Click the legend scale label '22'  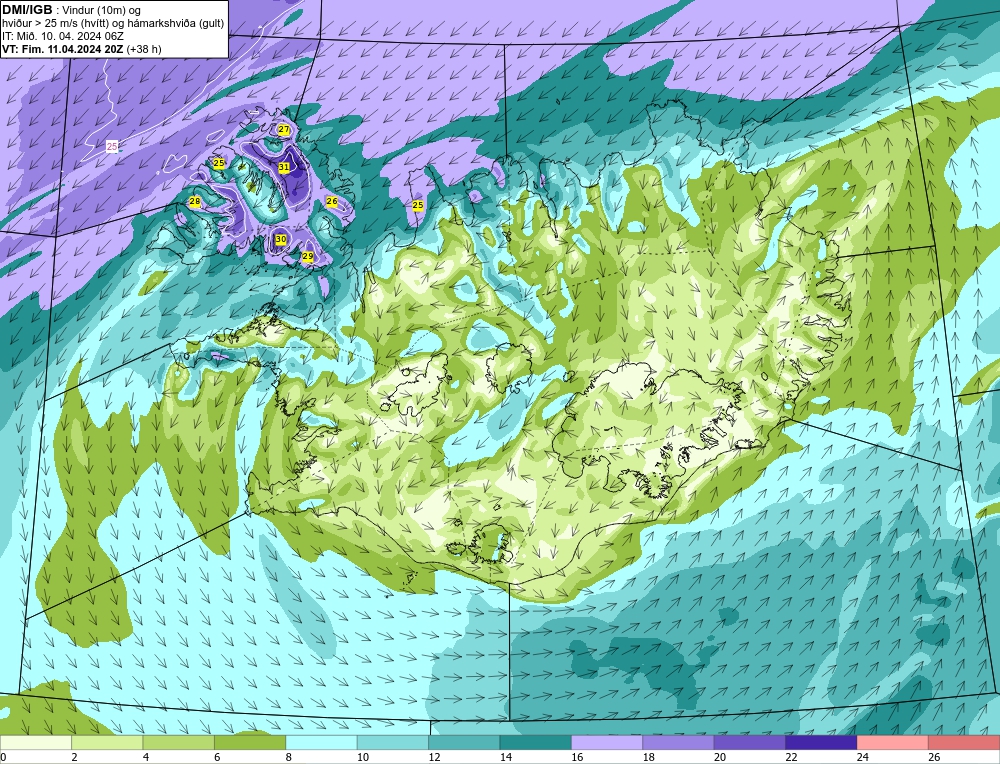pyautogui.click(x=791, y=757)
